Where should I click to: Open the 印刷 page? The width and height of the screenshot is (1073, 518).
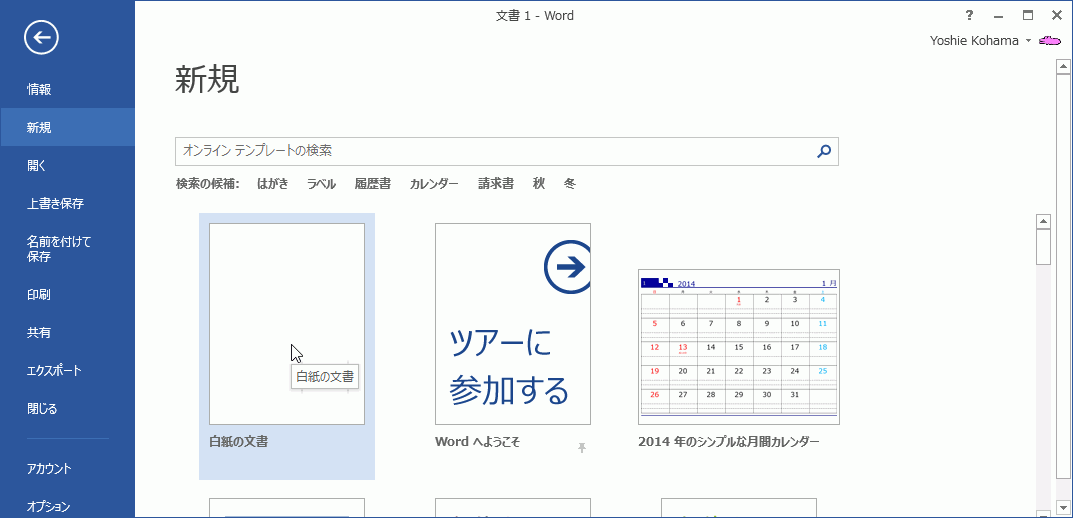tap(67, 295)
